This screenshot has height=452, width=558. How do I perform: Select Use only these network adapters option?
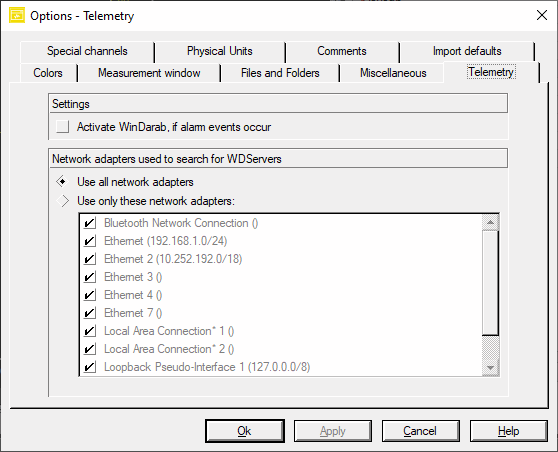click(63, 201)
